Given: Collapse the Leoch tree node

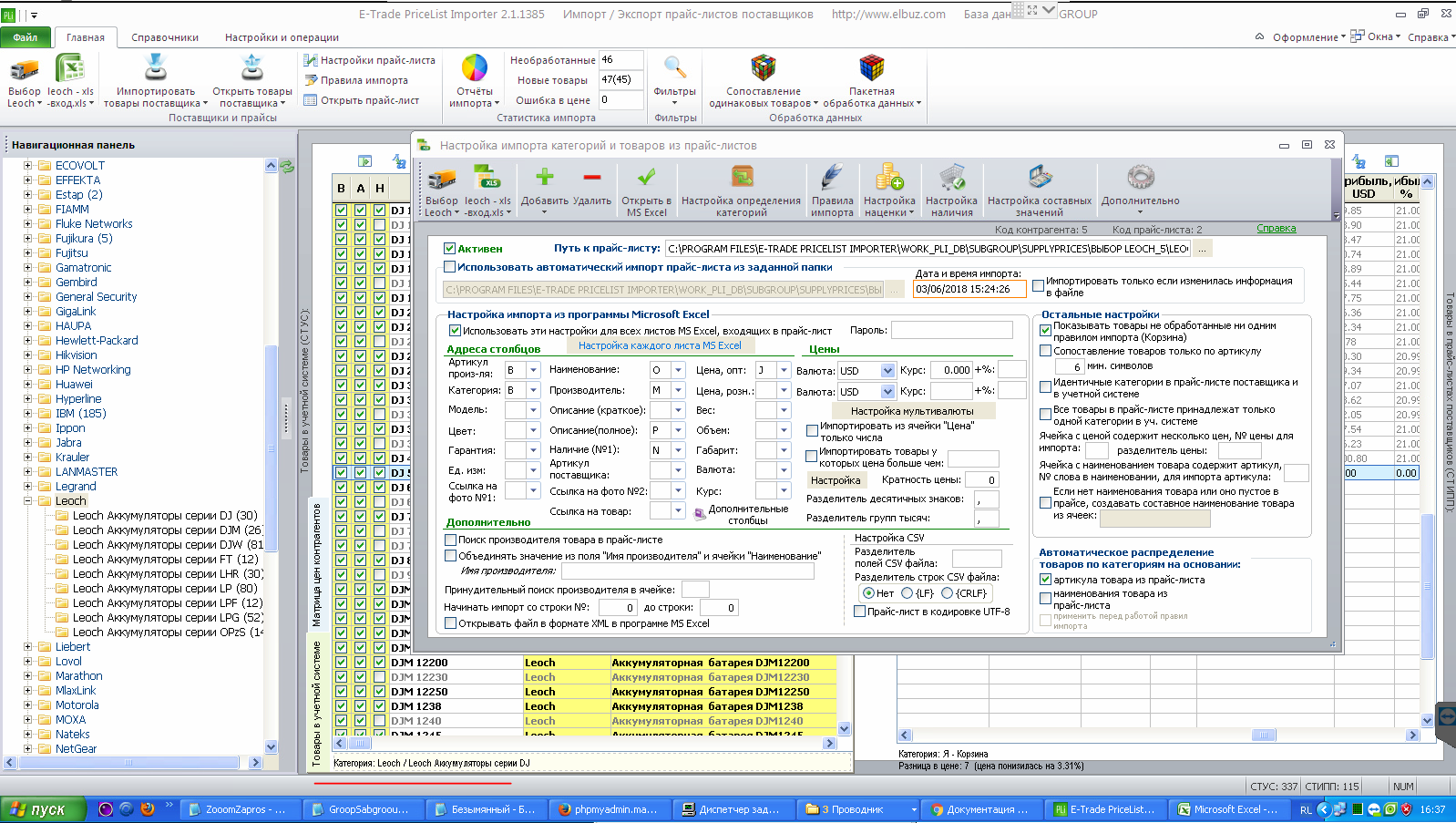Looking at the screenshot, I should tap(27, 501).
